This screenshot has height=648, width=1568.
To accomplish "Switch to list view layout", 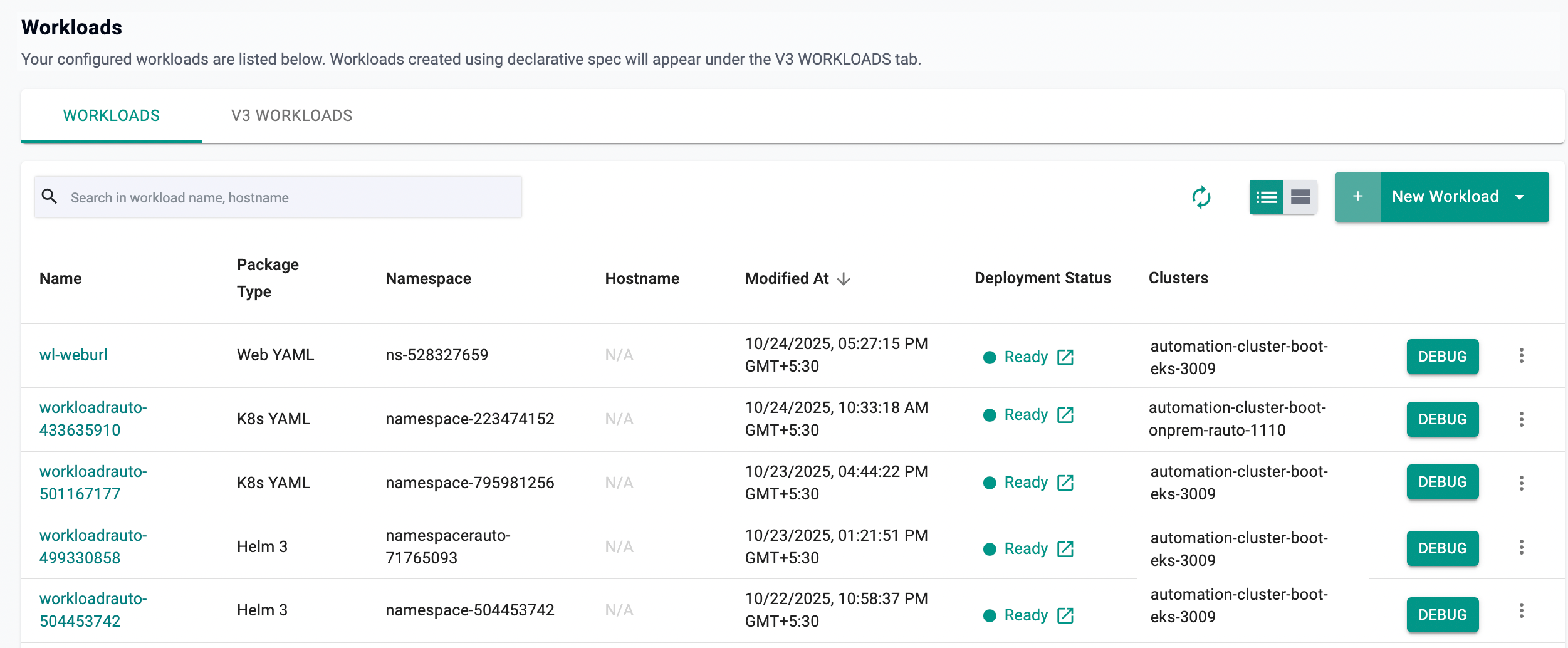I will (x=1266, y=197).
